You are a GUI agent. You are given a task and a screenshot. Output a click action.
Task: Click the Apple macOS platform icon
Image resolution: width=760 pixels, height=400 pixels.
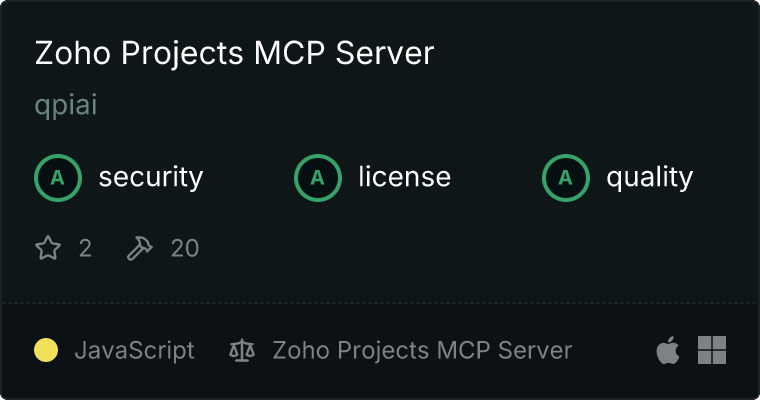[668, 350]
